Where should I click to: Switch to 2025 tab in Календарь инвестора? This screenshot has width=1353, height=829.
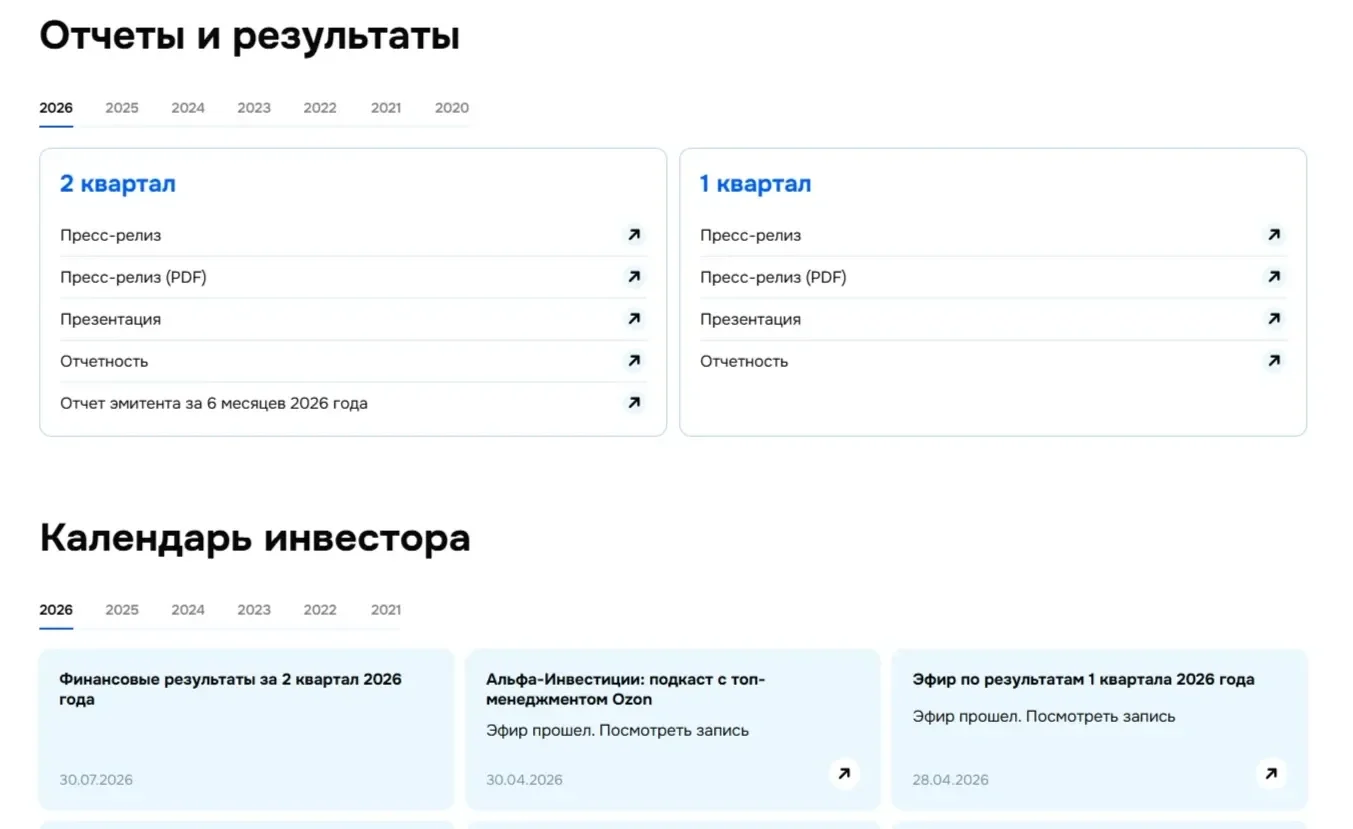(122, 610)
